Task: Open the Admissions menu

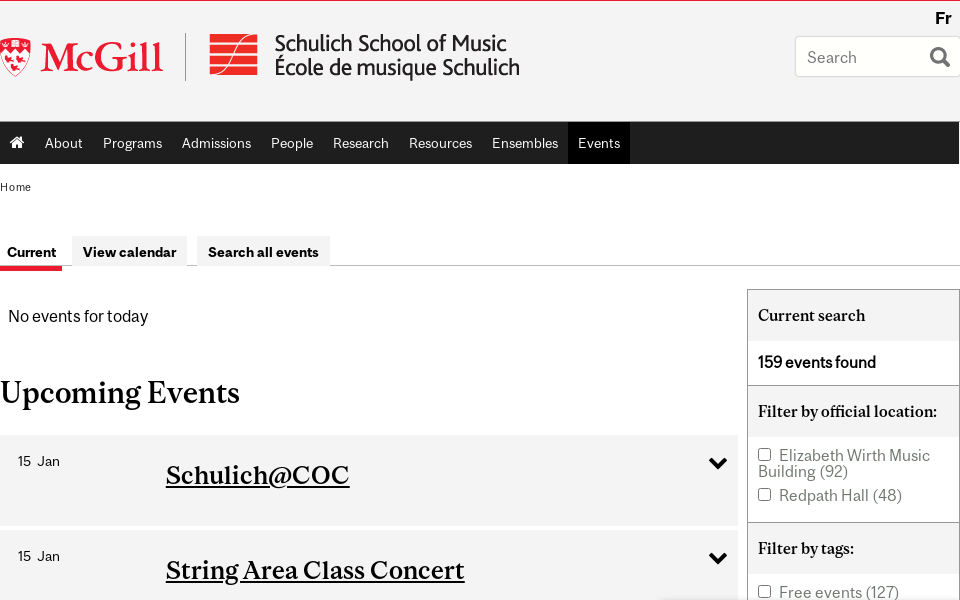Action: [216, 143]
